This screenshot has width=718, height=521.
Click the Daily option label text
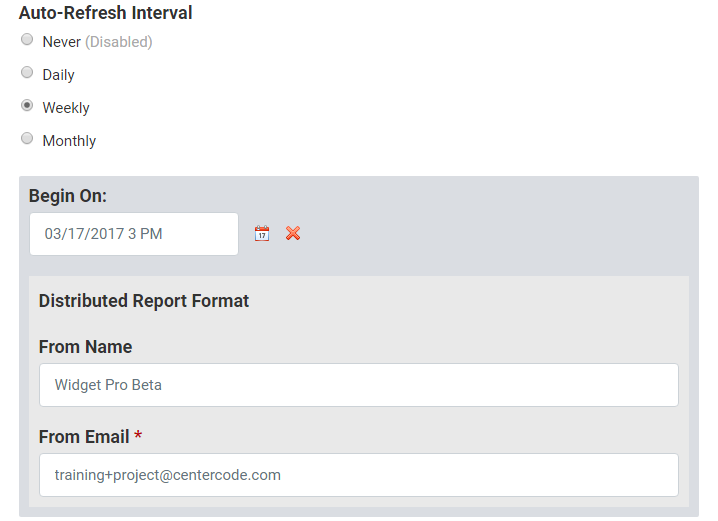59,75
